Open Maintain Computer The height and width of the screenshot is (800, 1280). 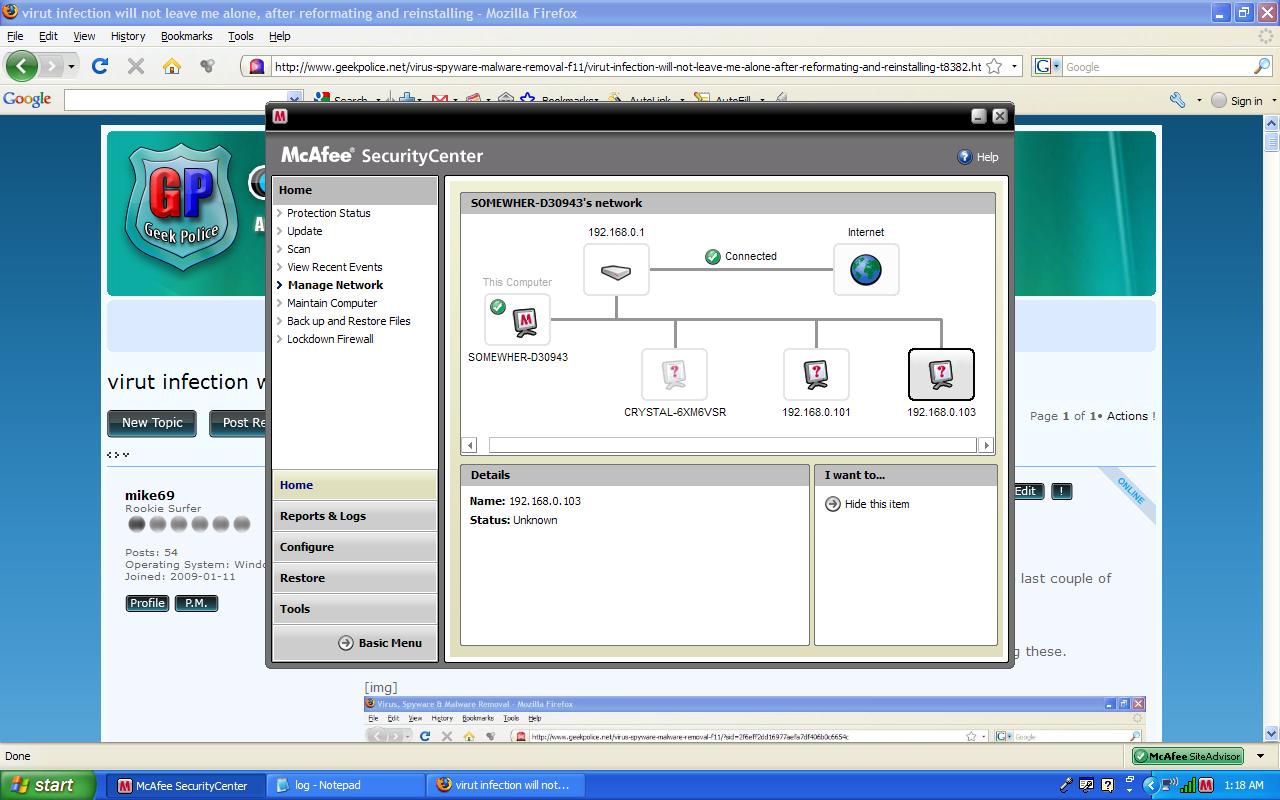pyautogui.click(x=332, y=303)
